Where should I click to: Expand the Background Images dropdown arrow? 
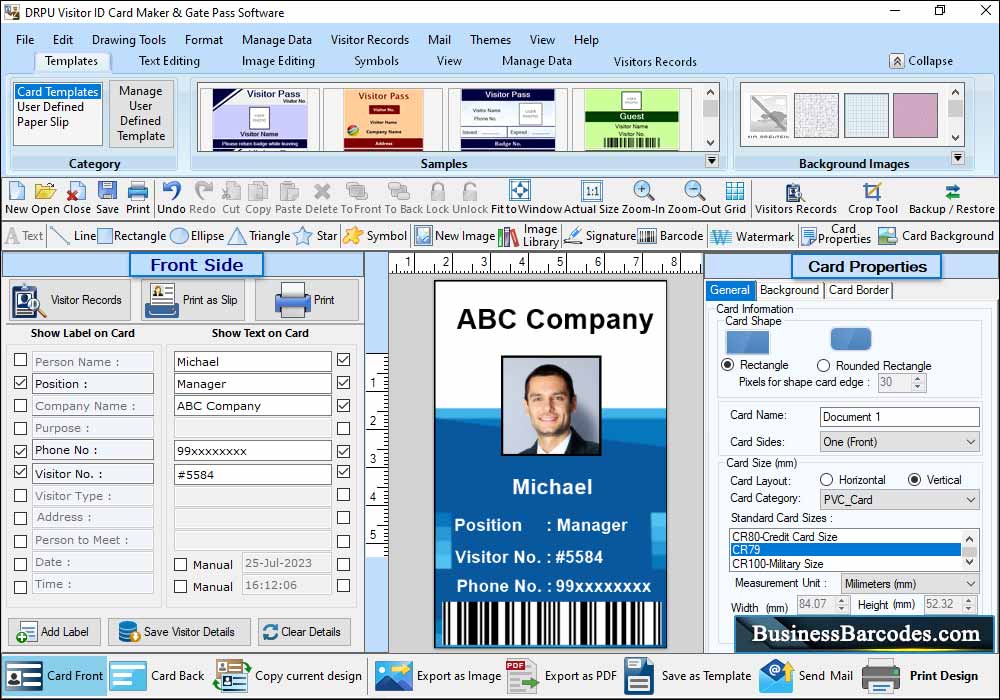tap(957, 157)
